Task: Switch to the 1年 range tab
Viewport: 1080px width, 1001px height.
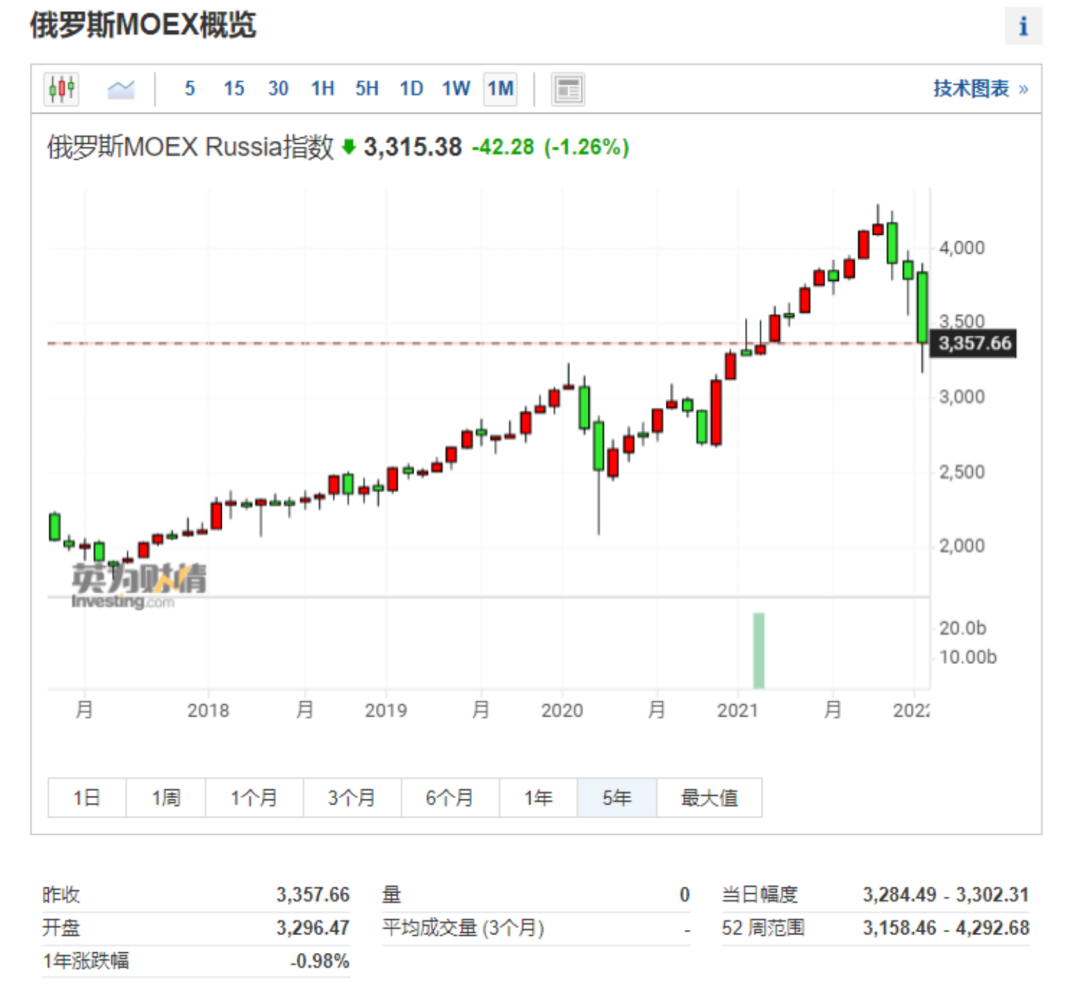Action: (x=537, y=798)
